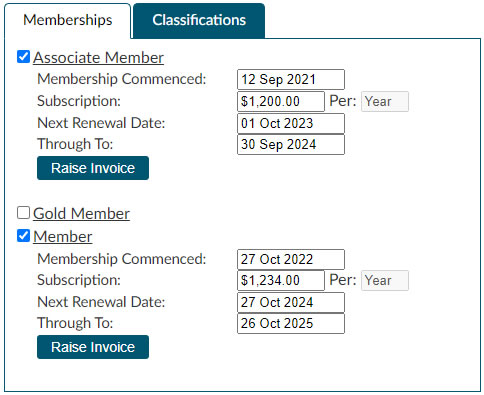Switch to the Classifications tab
This screenshot has width=484, height=395.
coord(199,21)
